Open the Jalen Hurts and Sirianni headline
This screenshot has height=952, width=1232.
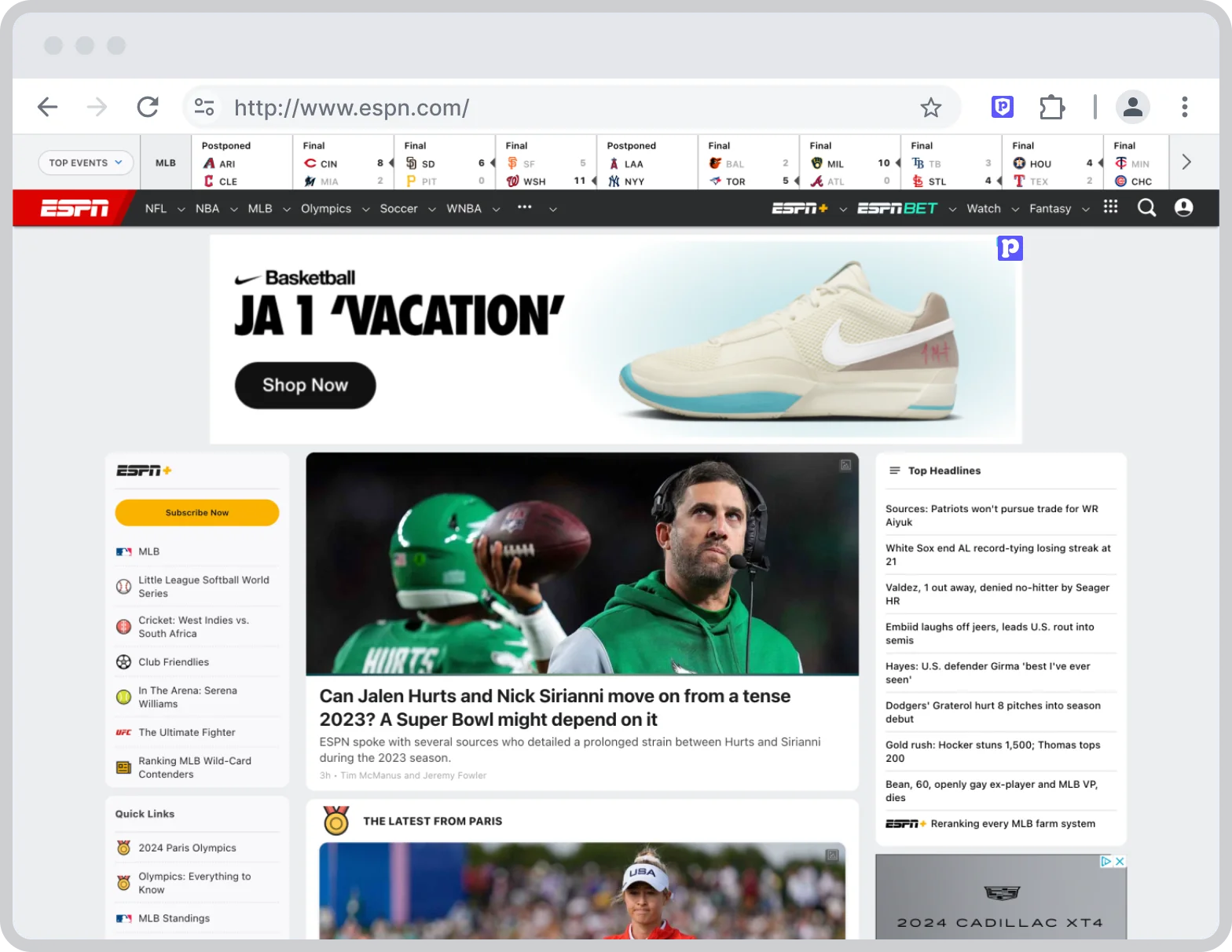tap(555, 708)
